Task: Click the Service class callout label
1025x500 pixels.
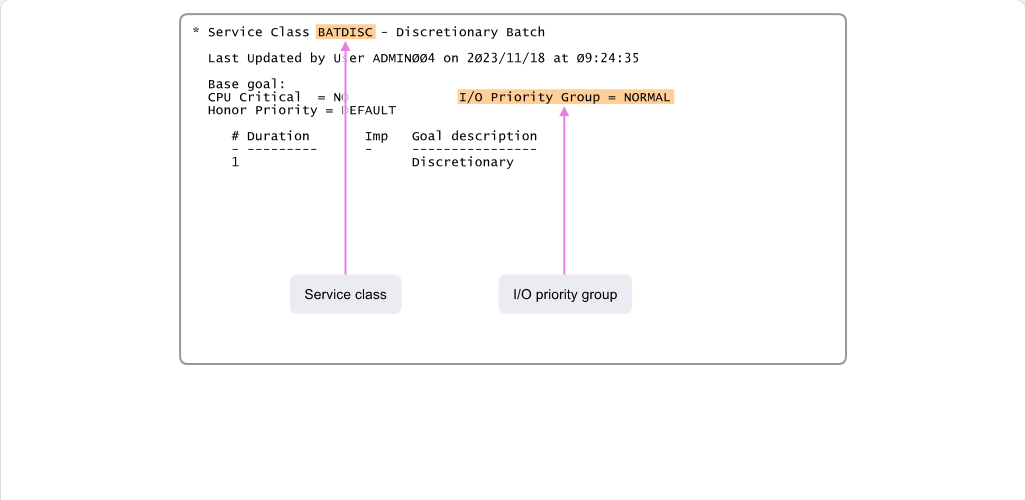Action: click(x=345, y=294)
